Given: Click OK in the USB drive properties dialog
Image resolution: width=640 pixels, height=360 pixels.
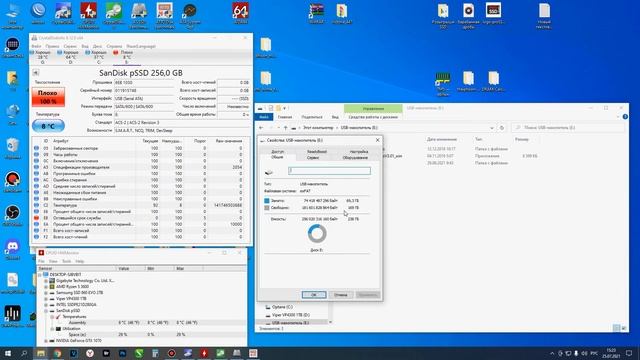Looking at the screenshot, I should coord(314,295).
